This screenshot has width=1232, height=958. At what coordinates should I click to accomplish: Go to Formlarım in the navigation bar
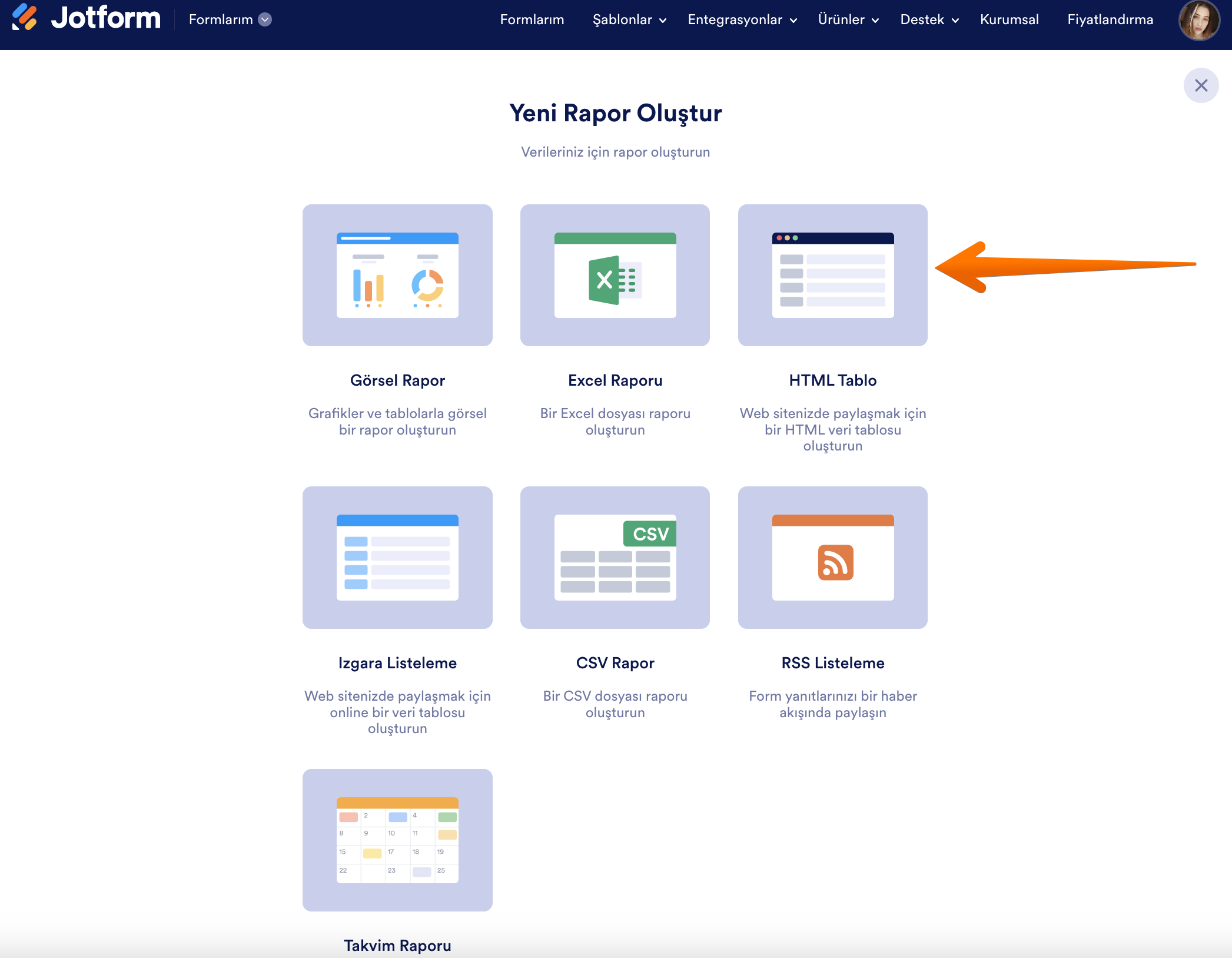(x=532, y=19)
